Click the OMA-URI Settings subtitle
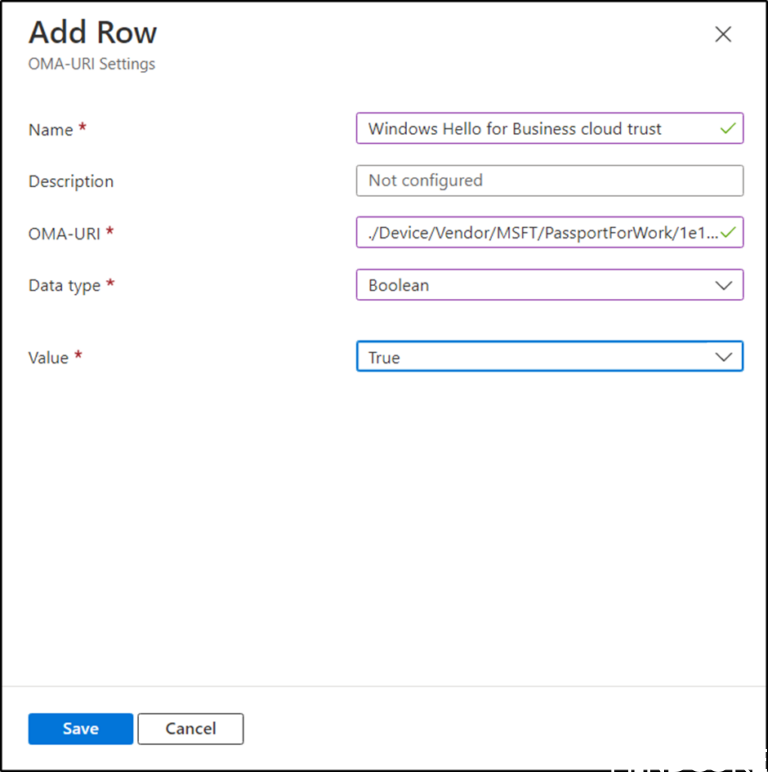 [x=92, y=64]
